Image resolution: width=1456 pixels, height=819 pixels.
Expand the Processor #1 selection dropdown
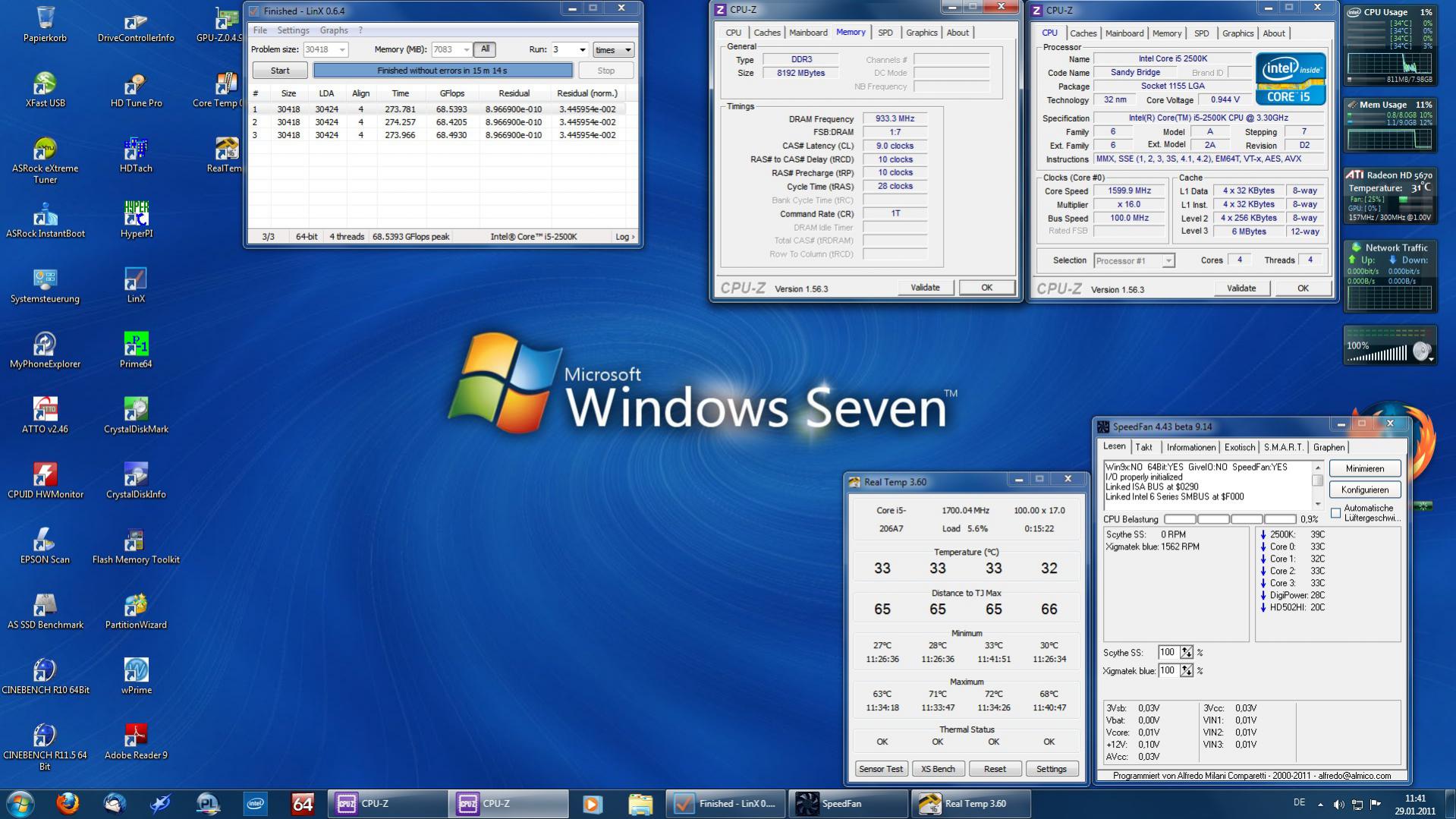[1168, 261]
